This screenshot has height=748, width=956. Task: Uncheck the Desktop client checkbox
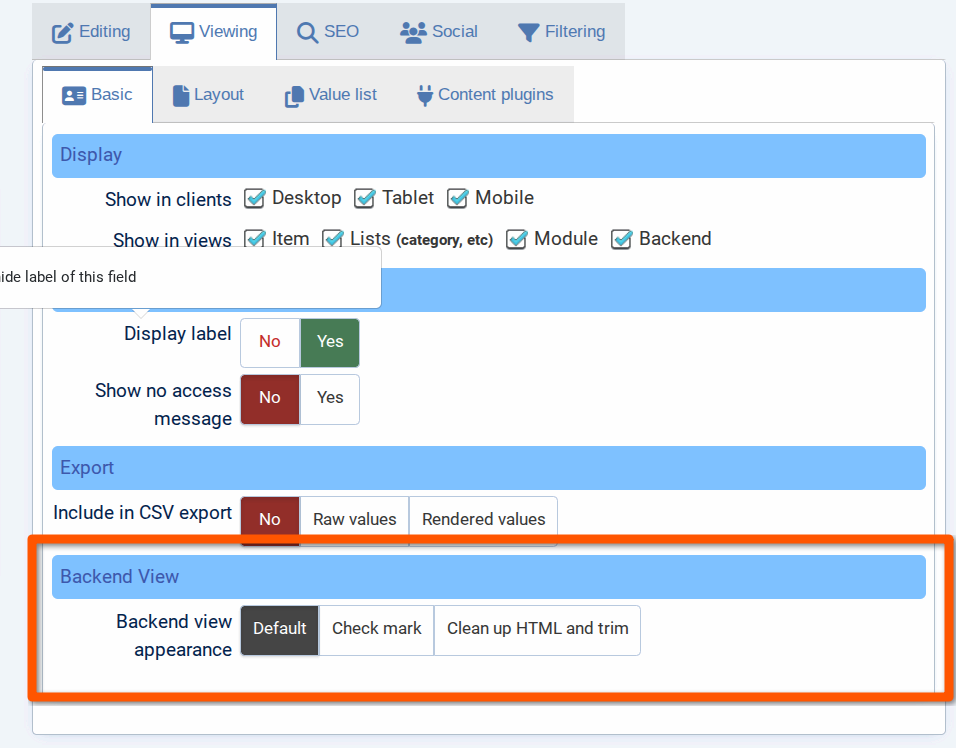click(255, 199)
